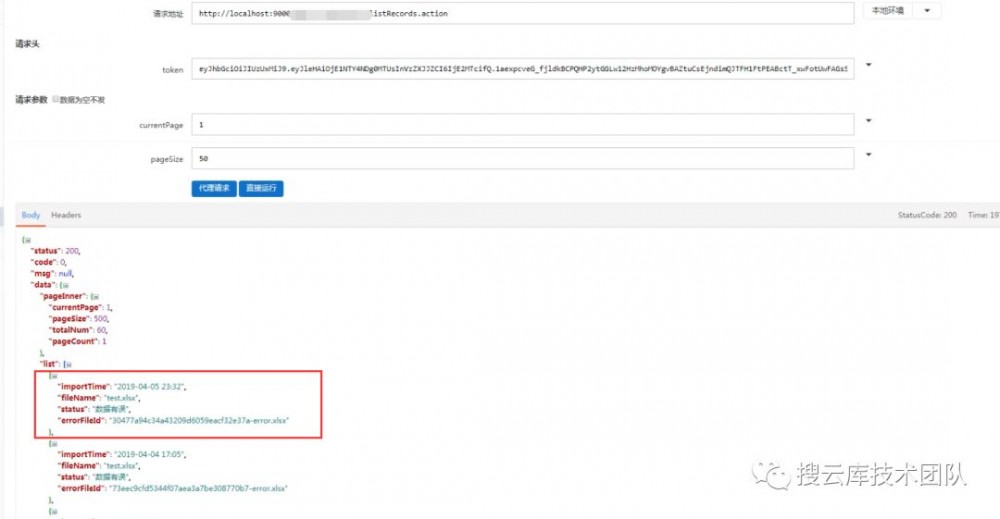Click the top-level "status": 200 line
The height and width of the screenshot is (519, 1000).
click(x=55, y=251)
